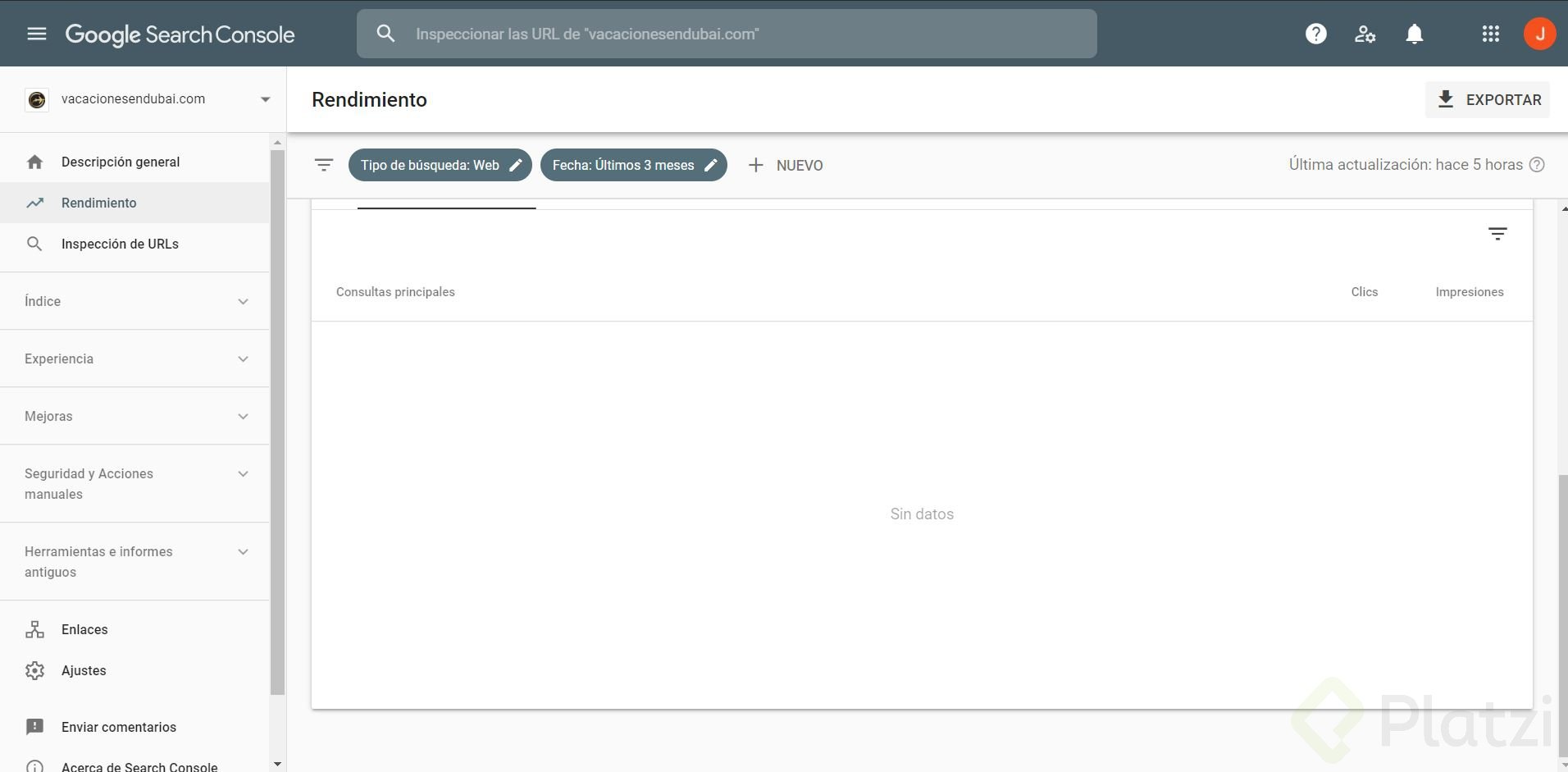
Task: Click the Fecha: Últimos 3 meses chip
Action: pos(634,165)
